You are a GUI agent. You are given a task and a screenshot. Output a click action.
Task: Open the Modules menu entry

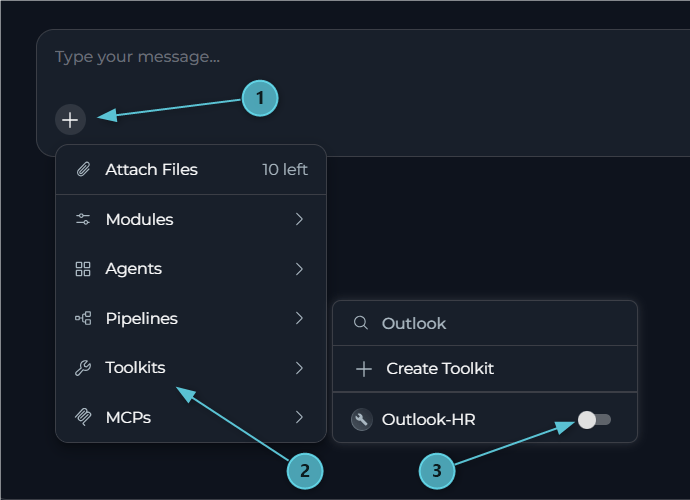click(x=191, y=219)
